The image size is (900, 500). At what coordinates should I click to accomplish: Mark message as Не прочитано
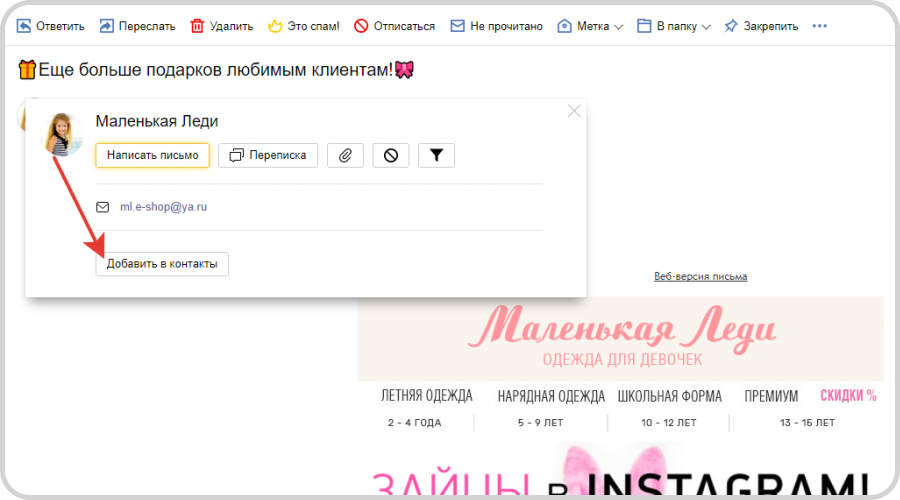496,26
